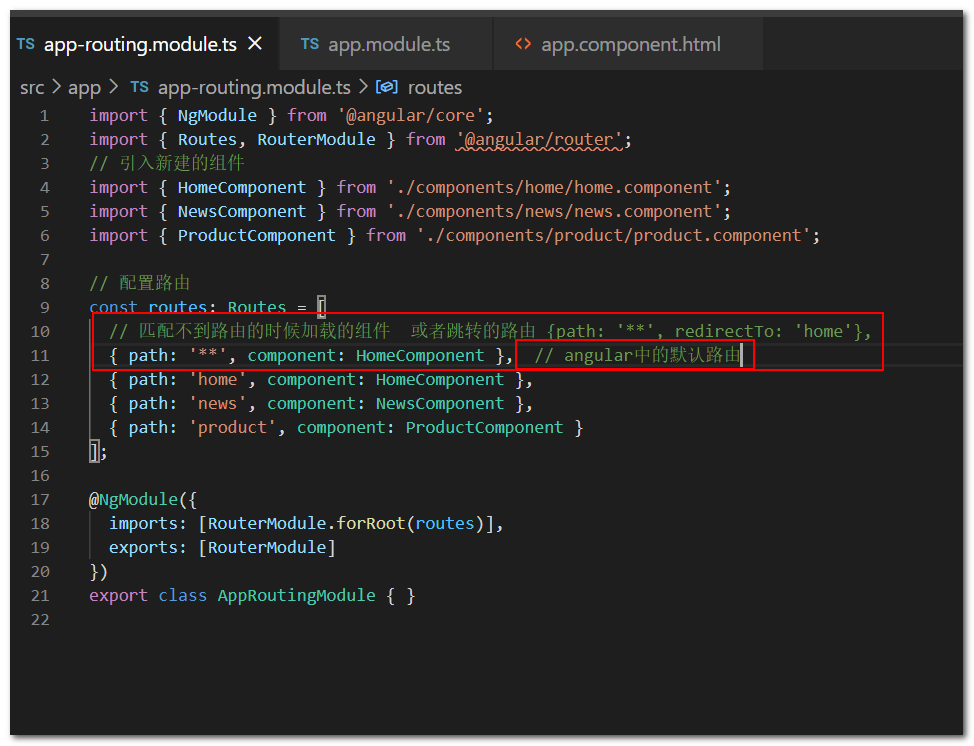Click 'forRoot' on the imports line
This screenshot has width=974, height=746.
[x=371, y=524]
